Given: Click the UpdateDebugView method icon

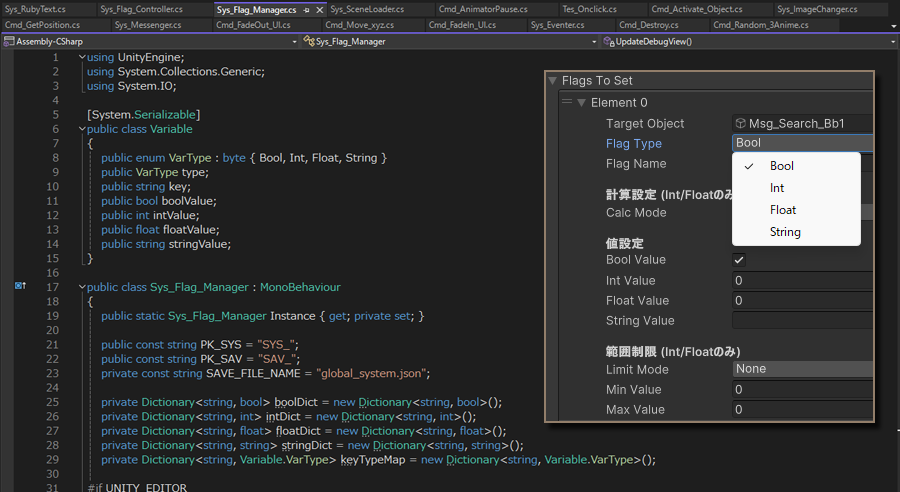Looking at the screenshot, I should (x=608, y=42).
